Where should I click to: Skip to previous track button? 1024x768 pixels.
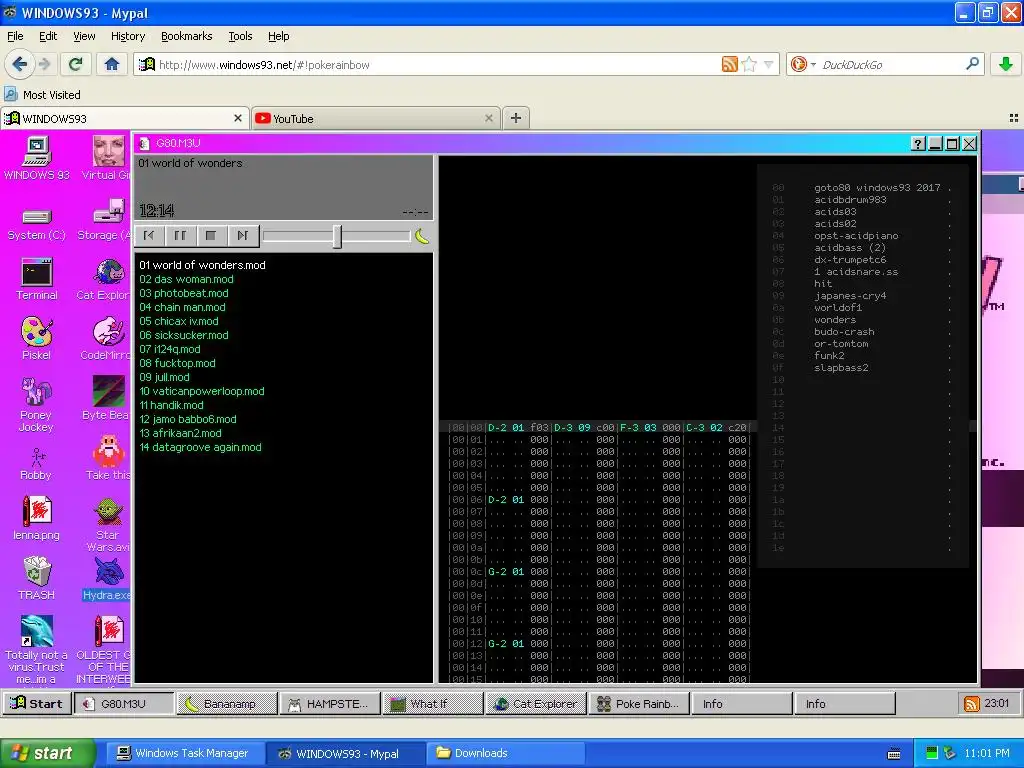[x=149, y=236]
